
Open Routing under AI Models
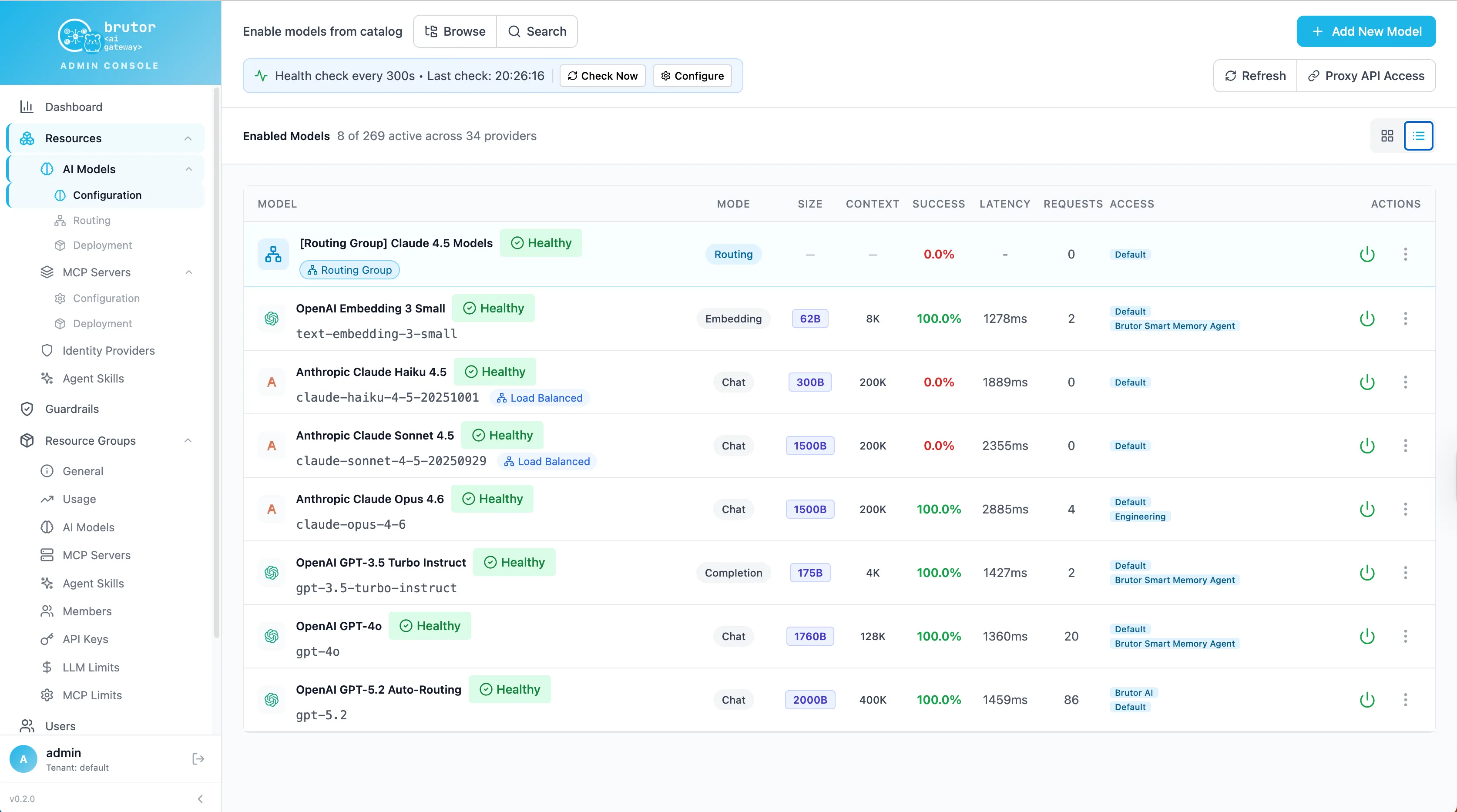click(x=92, y=221)
